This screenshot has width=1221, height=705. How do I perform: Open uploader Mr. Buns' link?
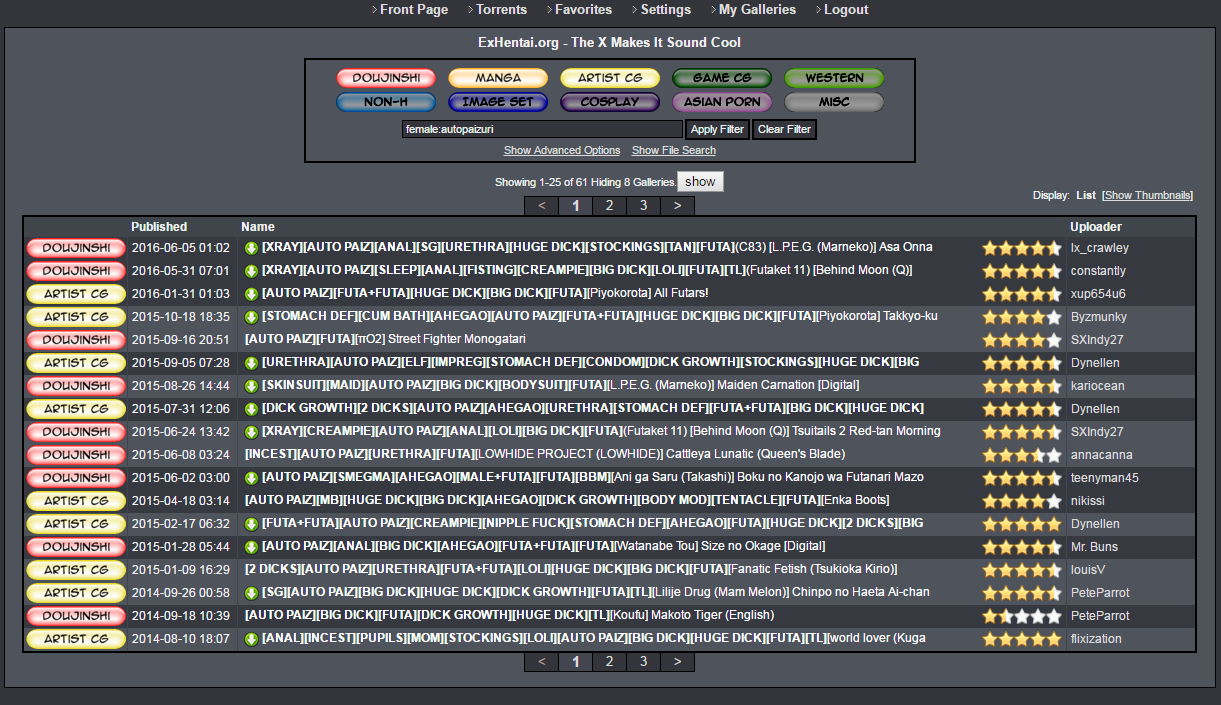pyautogui.click(x=1093, y=547)
